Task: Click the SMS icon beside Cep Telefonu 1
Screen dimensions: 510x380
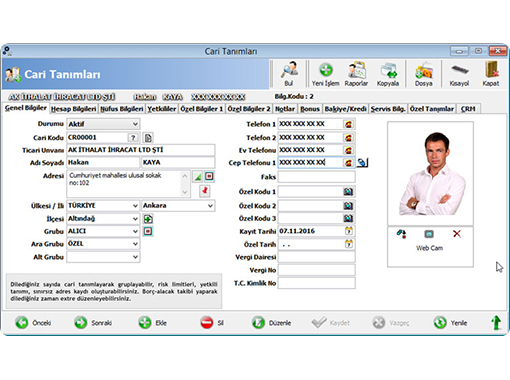Action: pyautogui.click(x=362, y=163)
